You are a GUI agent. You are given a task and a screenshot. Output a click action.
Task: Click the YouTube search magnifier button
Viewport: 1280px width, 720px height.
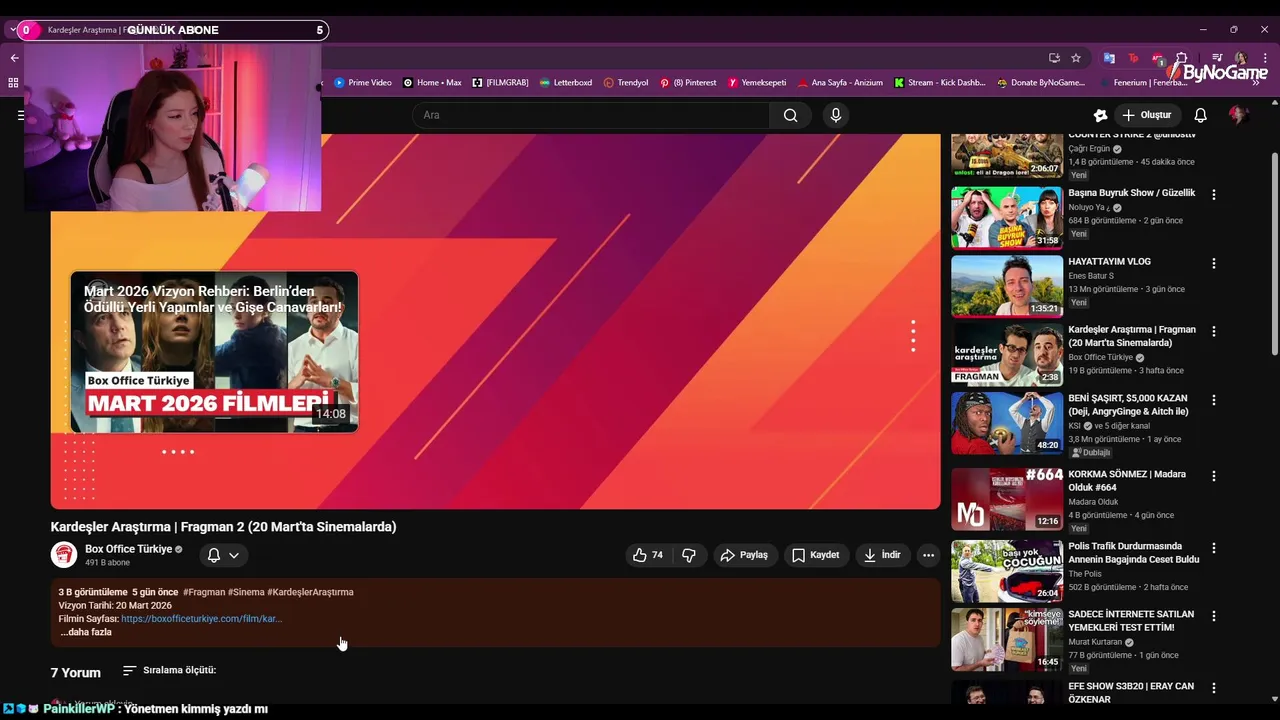[790, 115]
